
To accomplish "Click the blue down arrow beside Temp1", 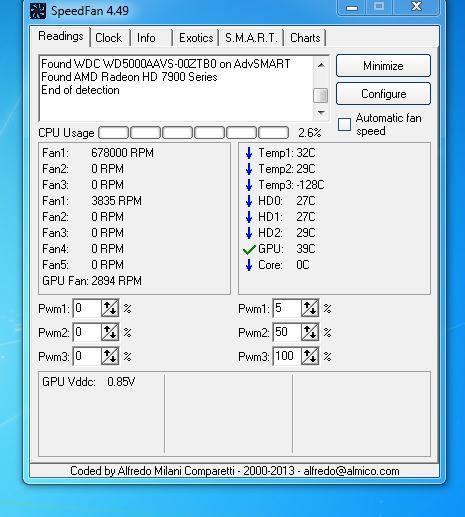I will click(x=249, y=153).
